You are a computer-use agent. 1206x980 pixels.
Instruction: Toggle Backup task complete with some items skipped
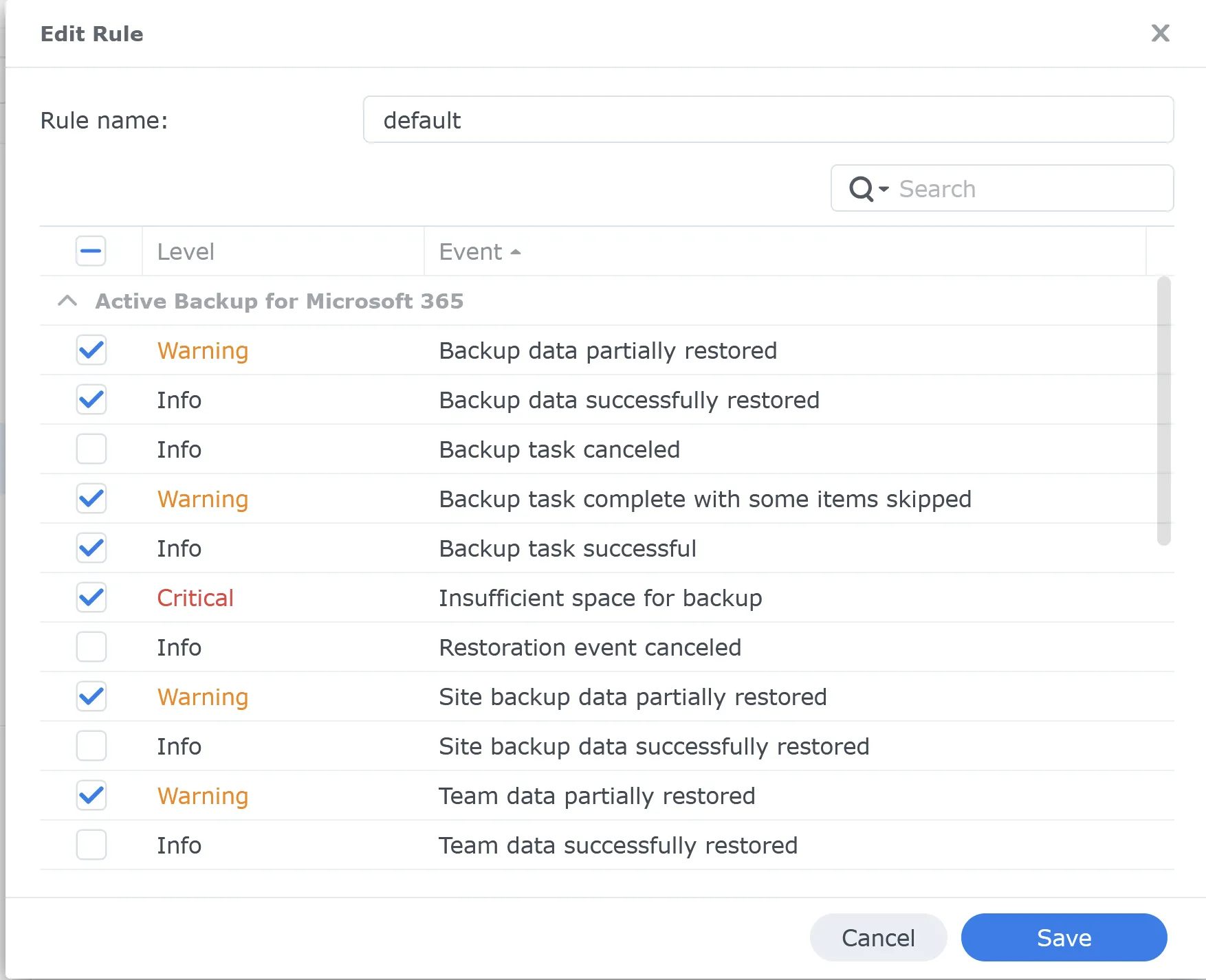click(91, 499)
